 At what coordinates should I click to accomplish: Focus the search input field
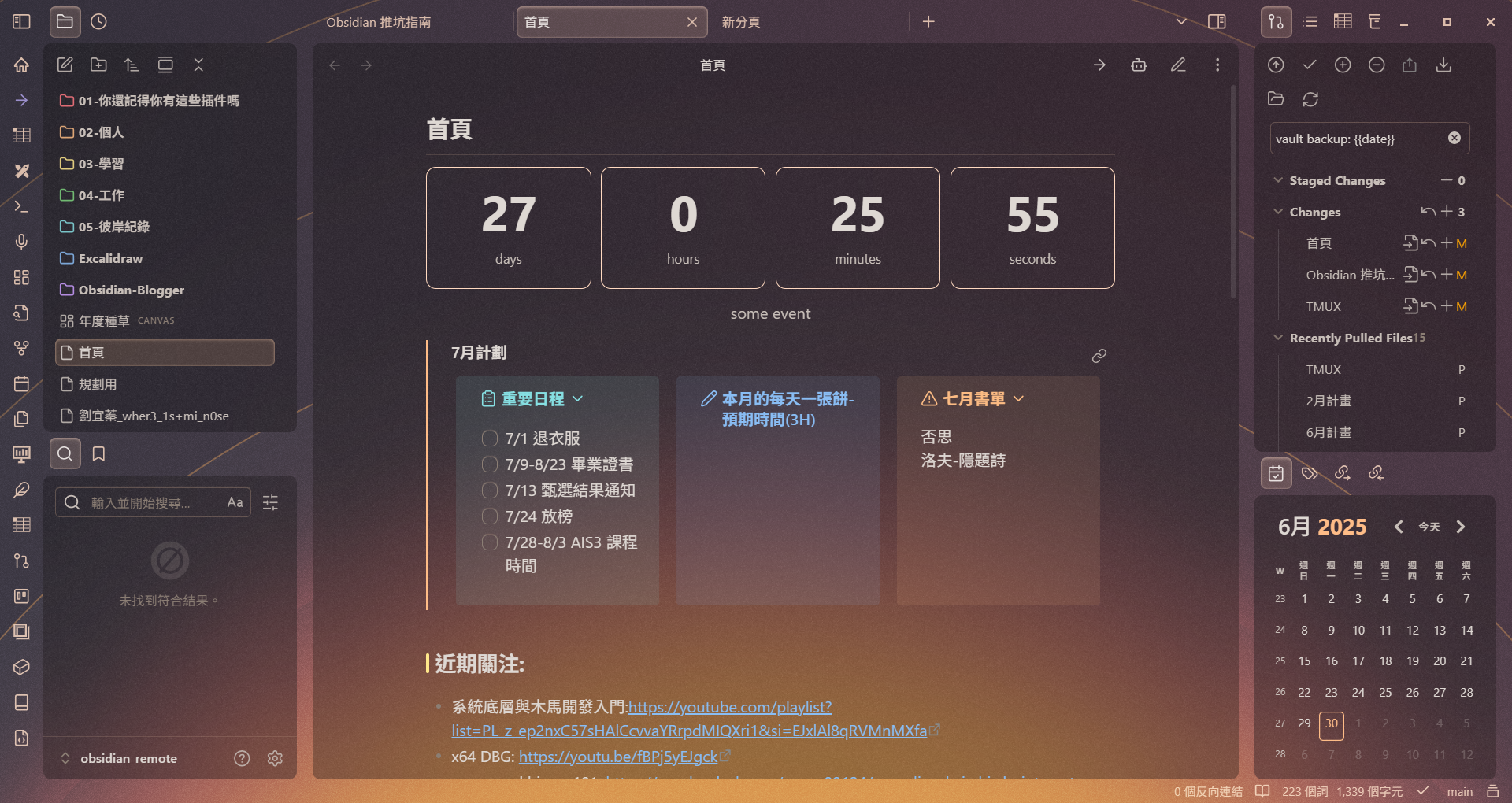pyautogui.click(x=154, y=502)
